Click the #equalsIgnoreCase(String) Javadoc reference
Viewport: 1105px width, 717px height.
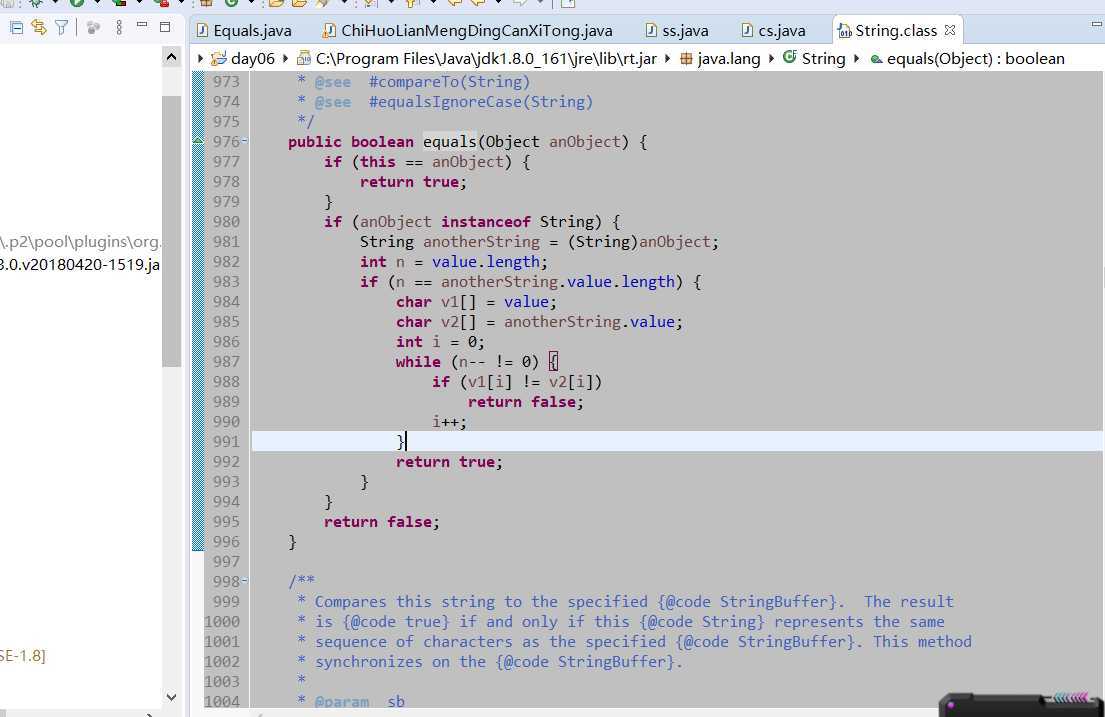tap(481, 102)
